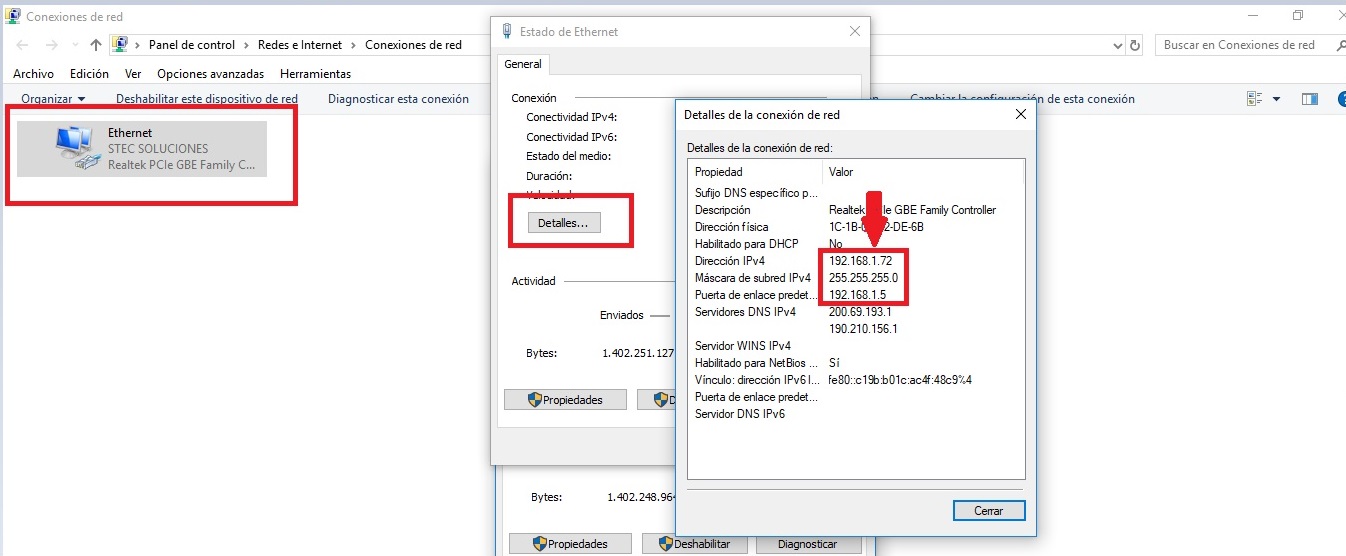This screenshot has height=556, width=1346.
Task: Click the Cerrar button
Action: coord(989,511)
